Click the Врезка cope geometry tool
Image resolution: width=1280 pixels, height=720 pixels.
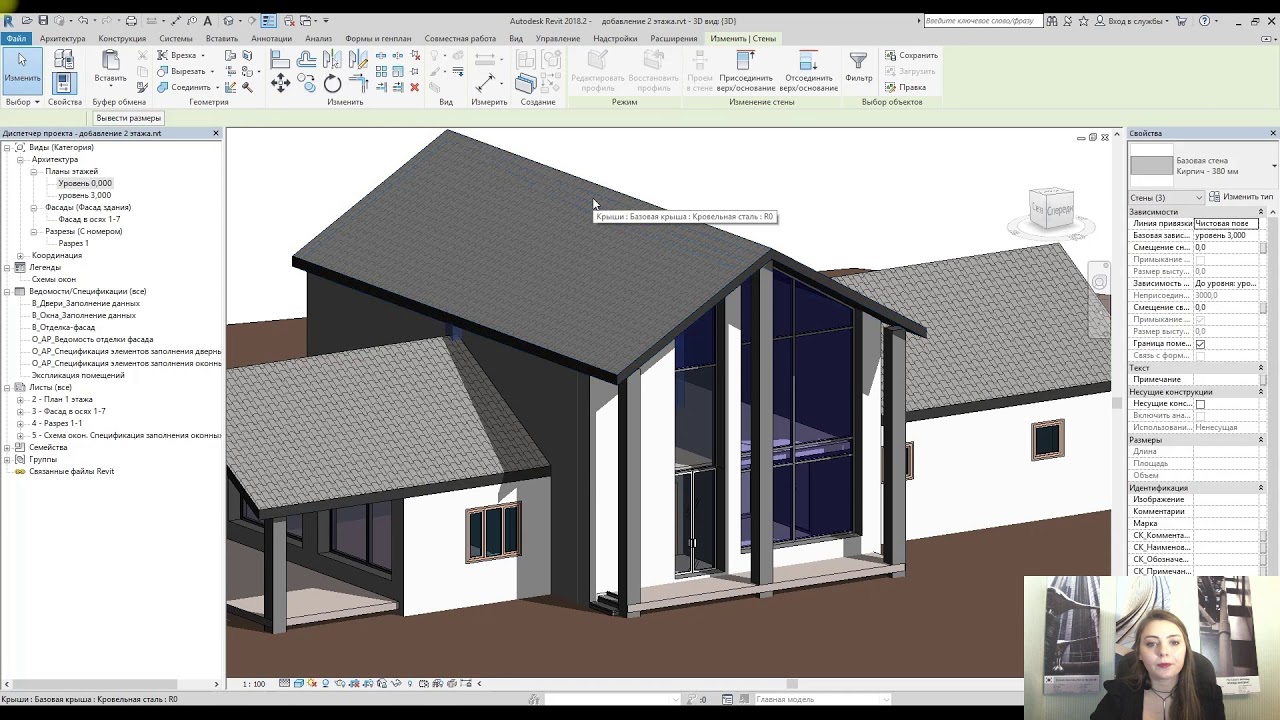coord(179,55)
